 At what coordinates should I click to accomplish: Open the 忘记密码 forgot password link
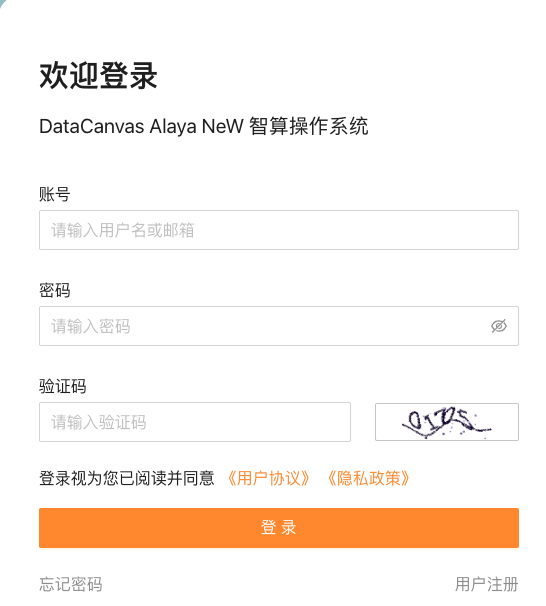click(x=71, y=584)
